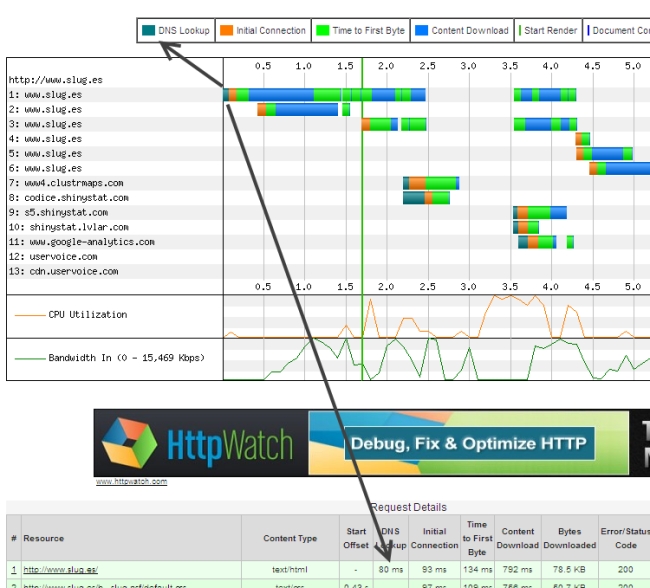
Task: Open request number 1 link in table
Action: click(14, 570)
